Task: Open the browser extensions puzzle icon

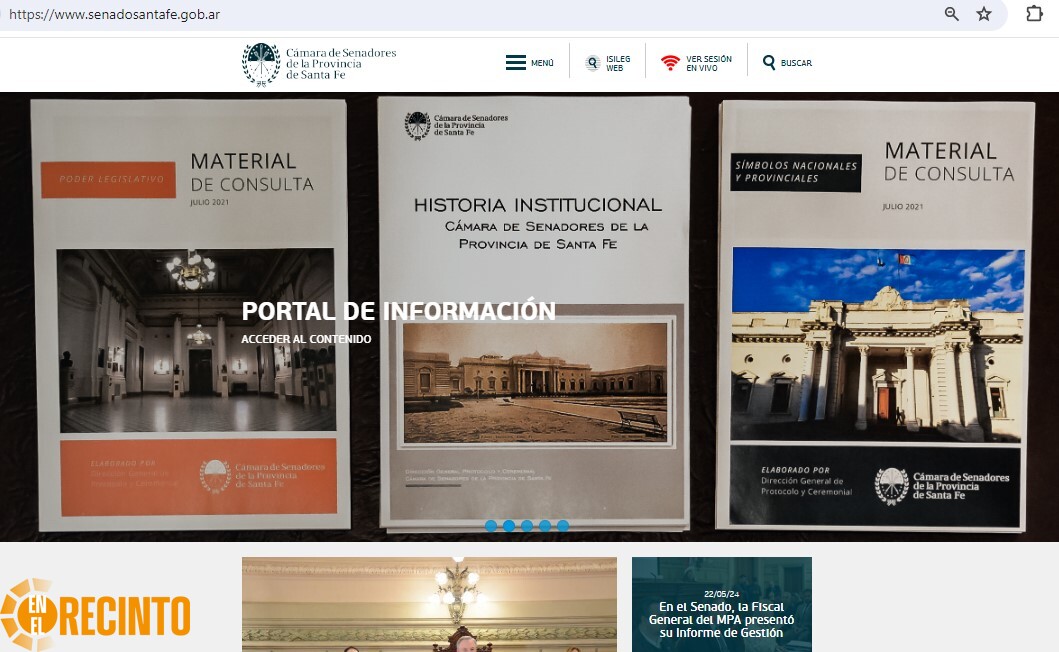Action: [x=1034, y=14]
